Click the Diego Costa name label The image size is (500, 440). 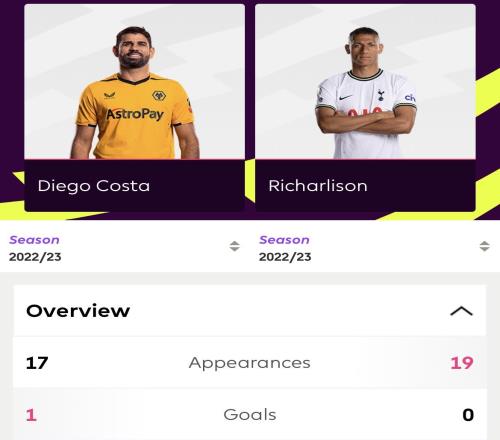94,186
